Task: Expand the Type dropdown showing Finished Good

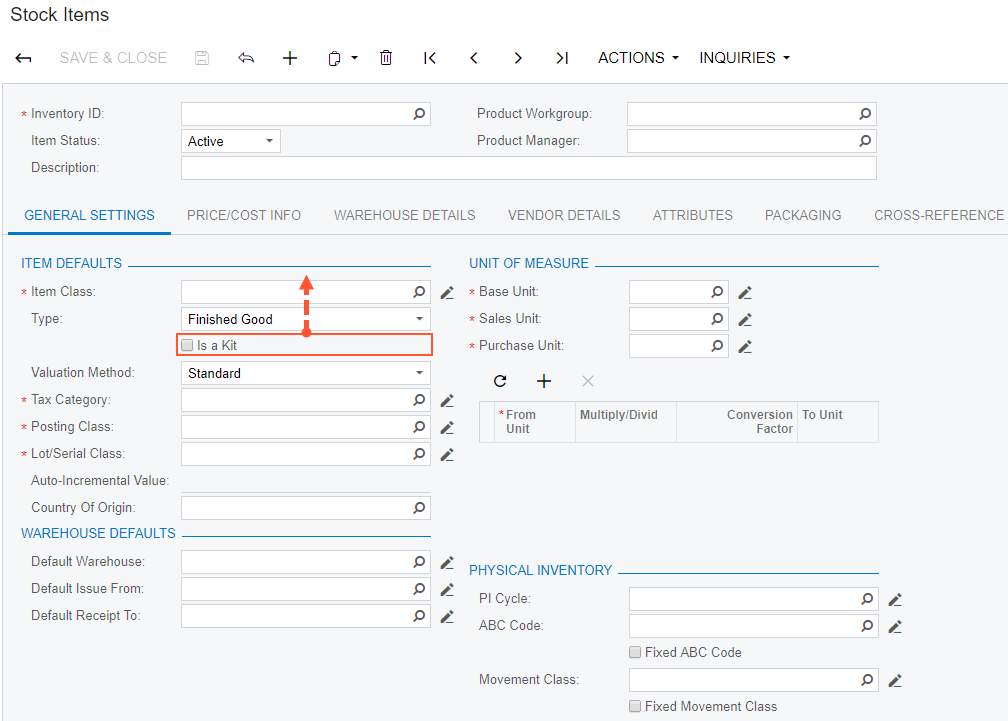Action: [306, 319]
